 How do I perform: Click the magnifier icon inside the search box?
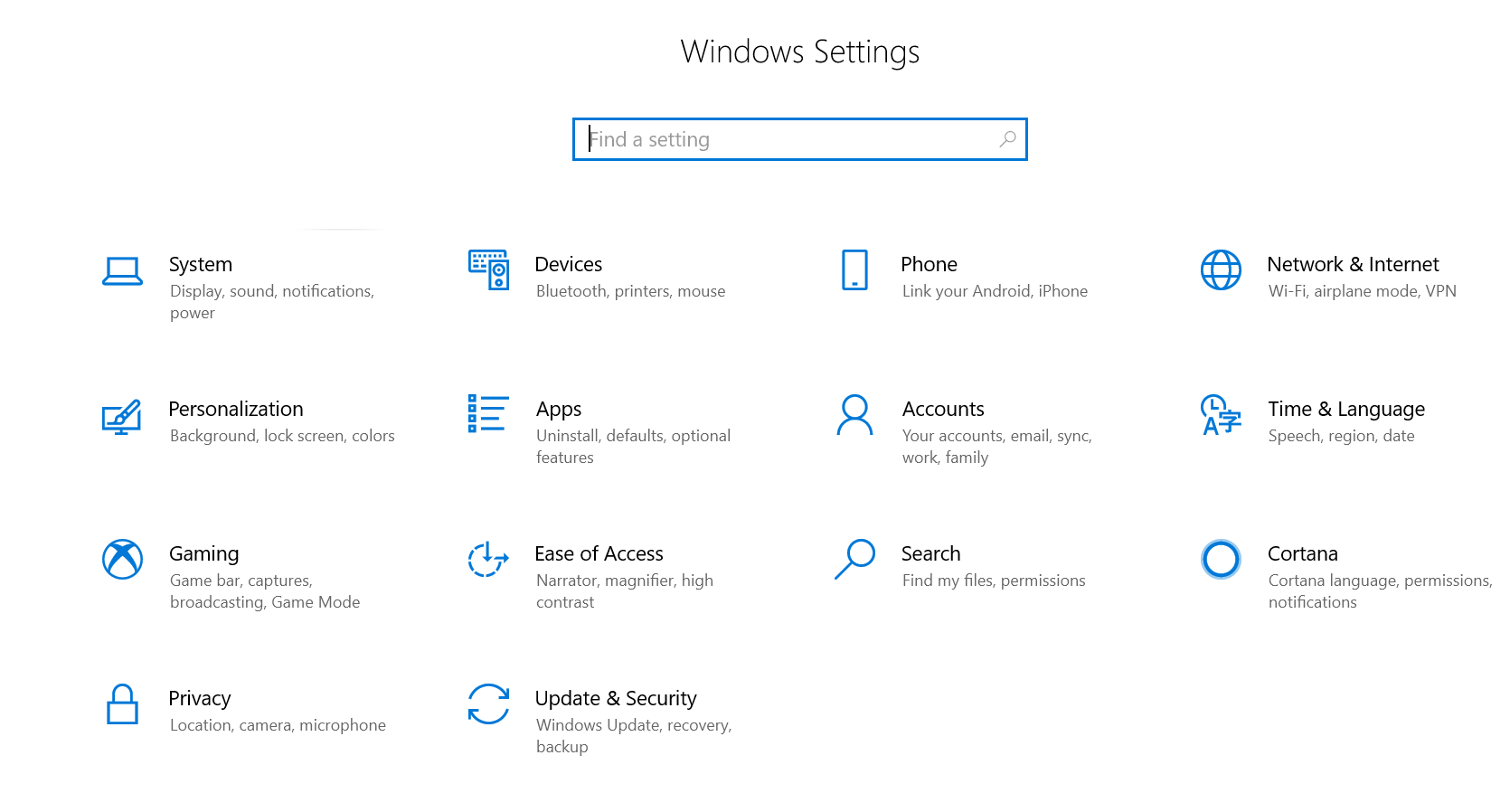[1007, 139]
